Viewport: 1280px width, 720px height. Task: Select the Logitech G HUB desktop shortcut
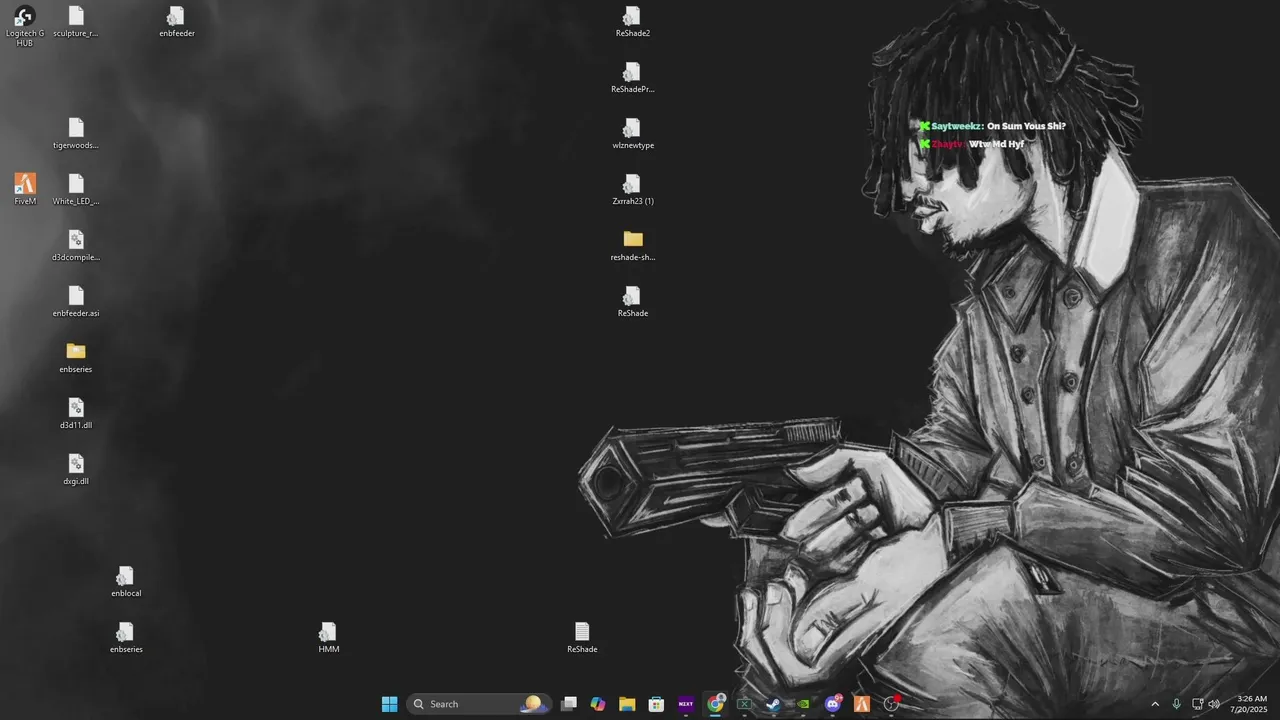tap(25, 26)
